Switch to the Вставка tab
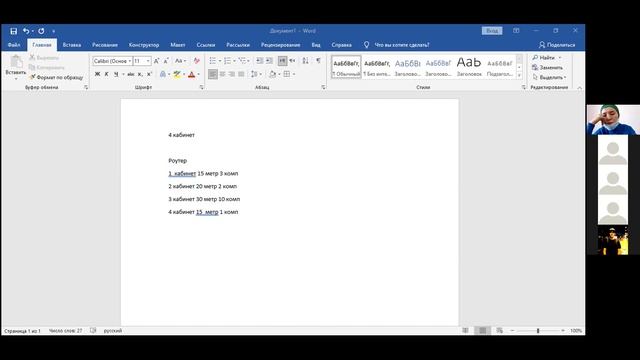Screen dimensions: 640x360 72,45
